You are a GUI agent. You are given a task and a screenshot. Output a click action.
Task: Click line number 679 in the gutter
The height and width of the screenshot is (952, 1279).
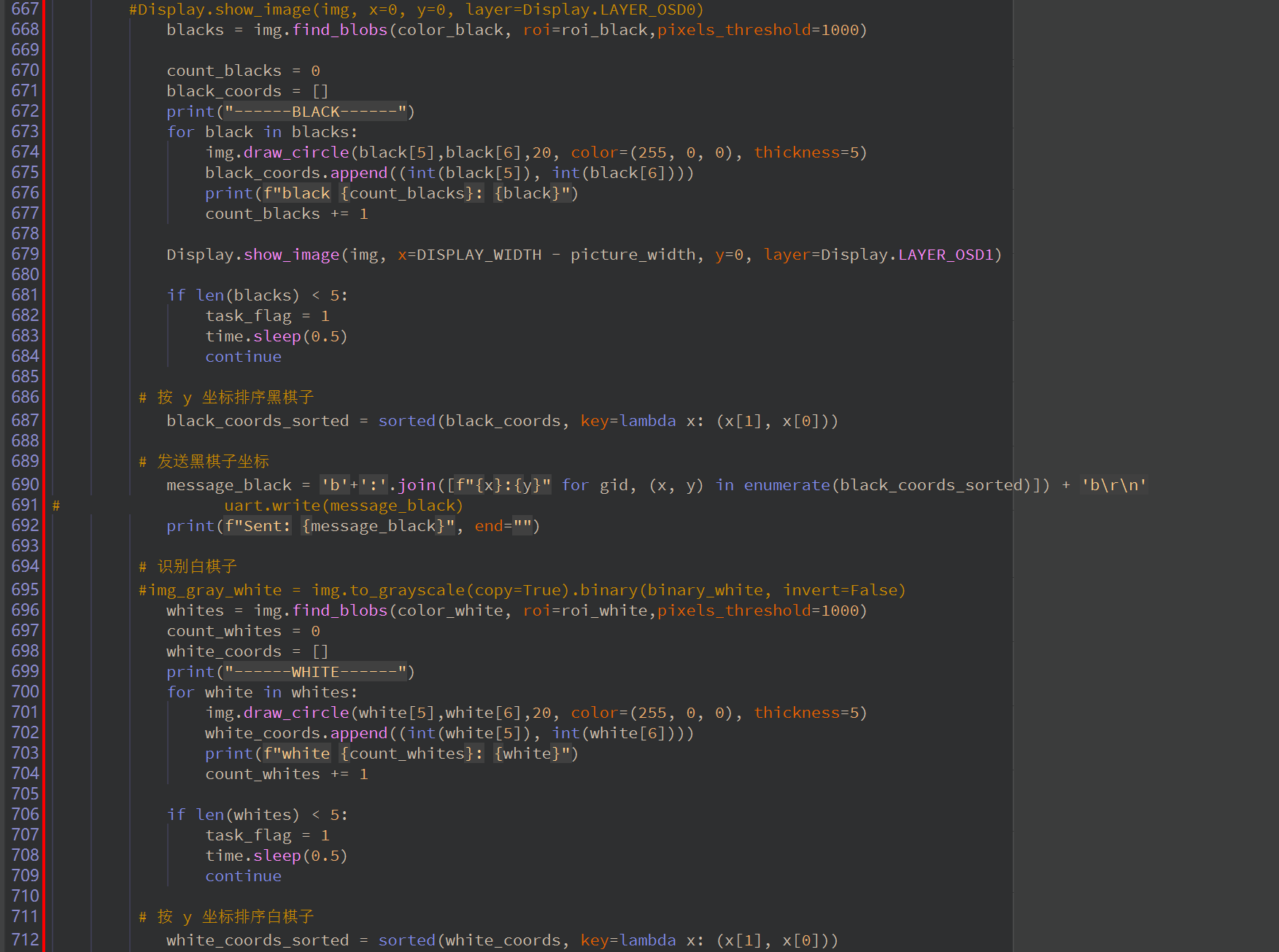pyautogui.click(x=25, y=255)
